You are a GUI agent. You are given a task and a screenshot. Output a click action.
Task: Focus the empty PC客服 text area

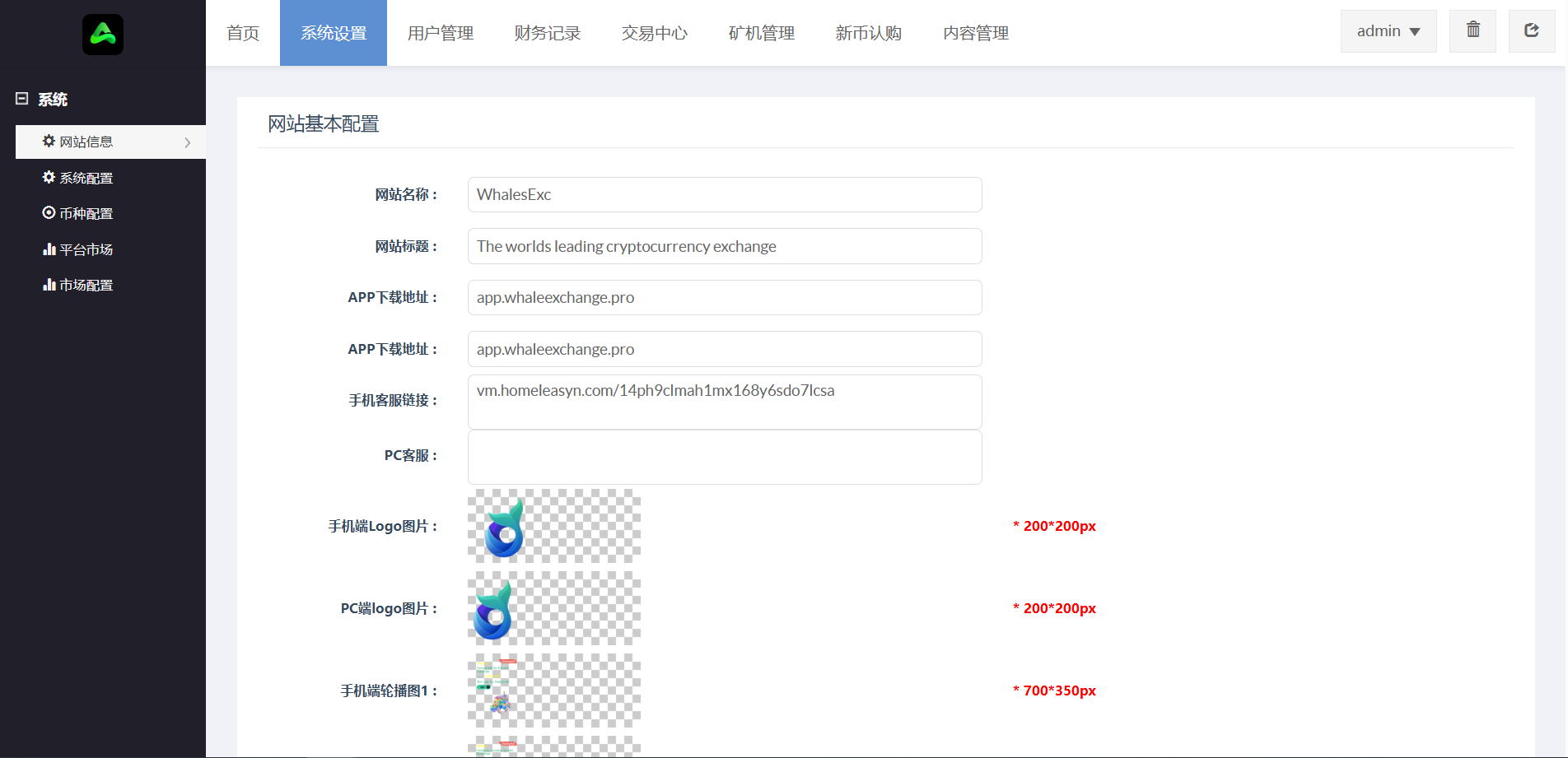click(x=725, y=457)
